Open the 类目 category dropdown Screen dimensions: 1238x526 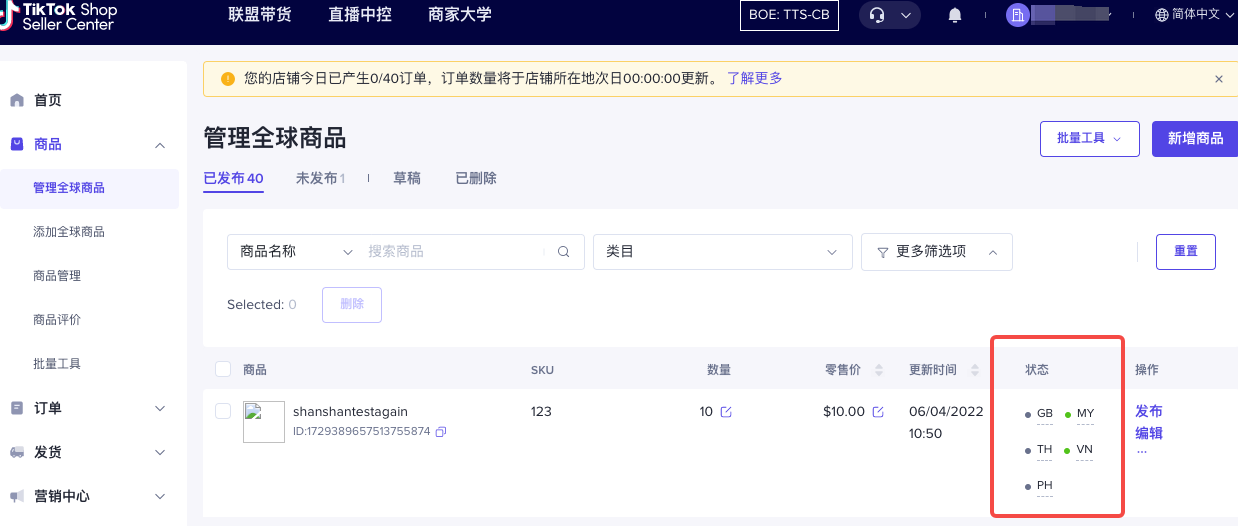[722, 252]
